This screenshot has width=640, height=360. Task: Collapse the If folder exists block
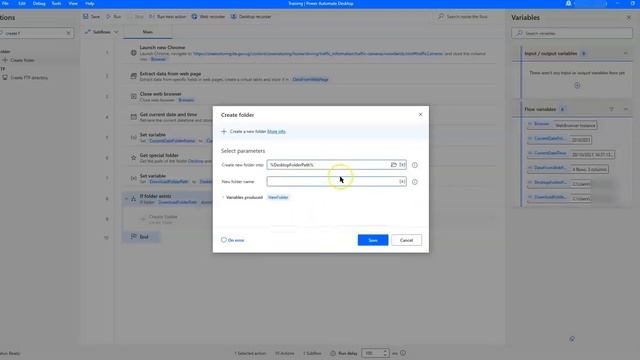[x=126, y=199]
